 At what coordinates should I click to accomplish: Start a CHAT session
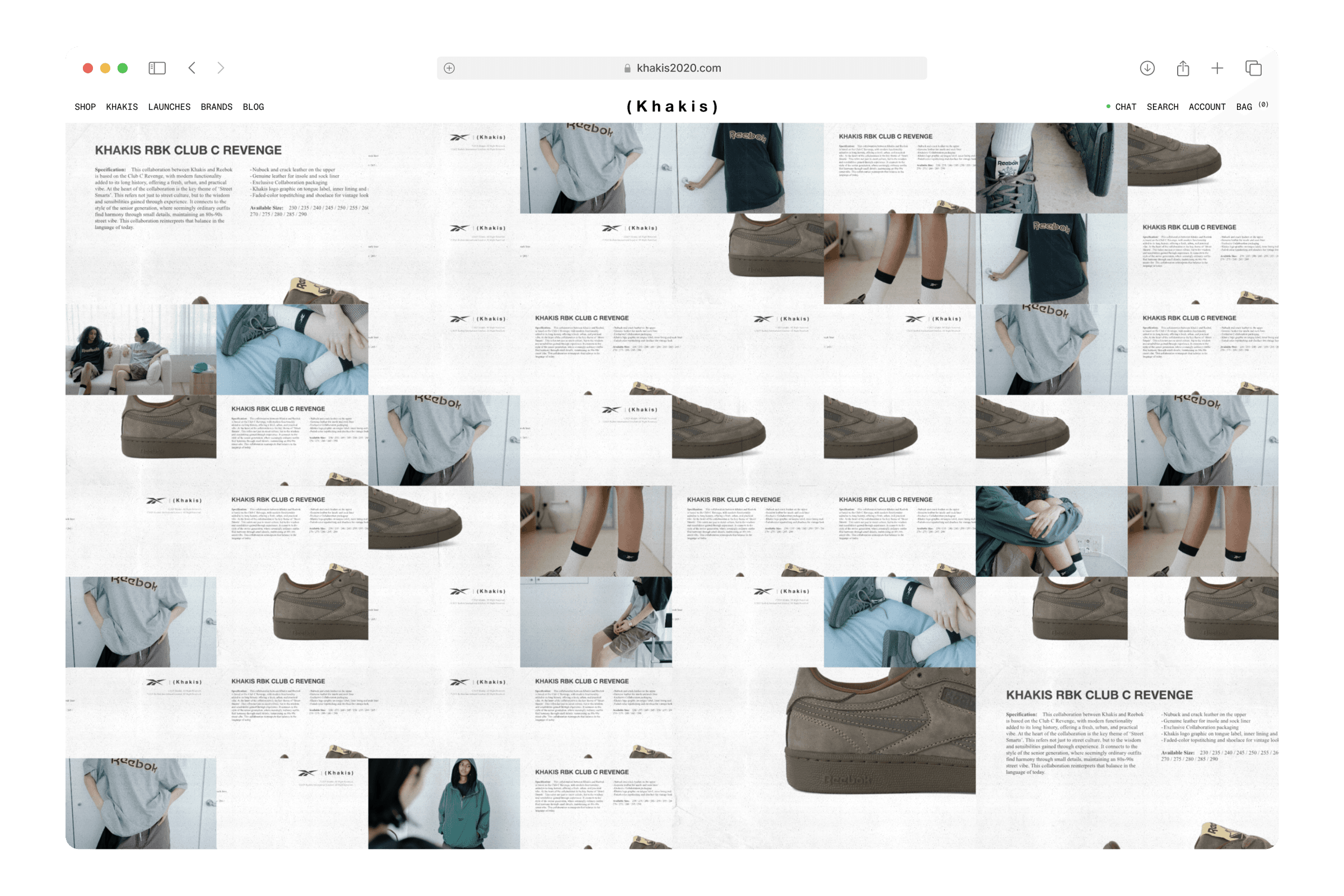1121,107
